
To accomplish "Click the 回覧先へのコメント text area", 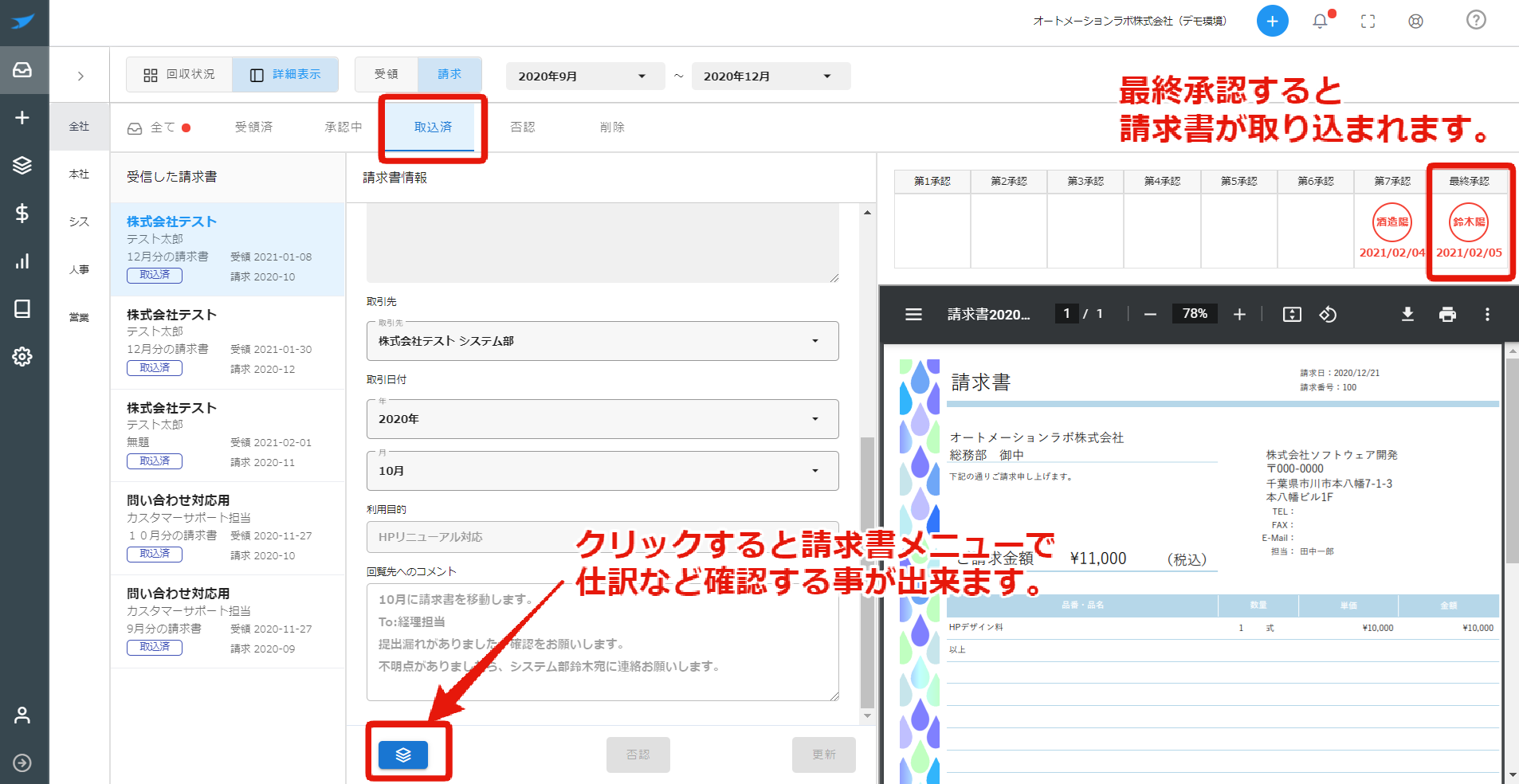I will pyautogui.click(x=602, y=642).
